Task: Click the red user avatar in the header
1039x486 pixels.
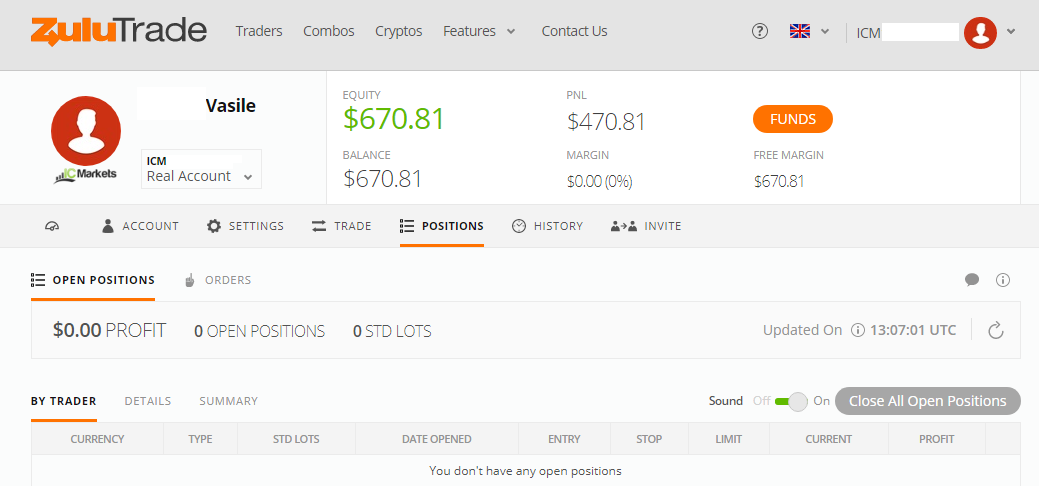Action: 980,32
